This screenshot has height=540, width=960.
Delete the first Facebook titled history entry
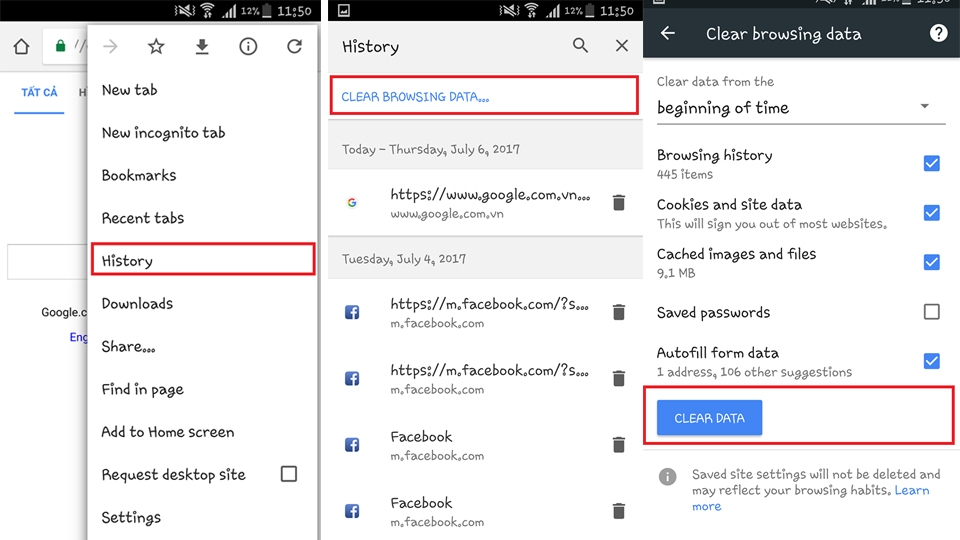click(x=619, y=444)
